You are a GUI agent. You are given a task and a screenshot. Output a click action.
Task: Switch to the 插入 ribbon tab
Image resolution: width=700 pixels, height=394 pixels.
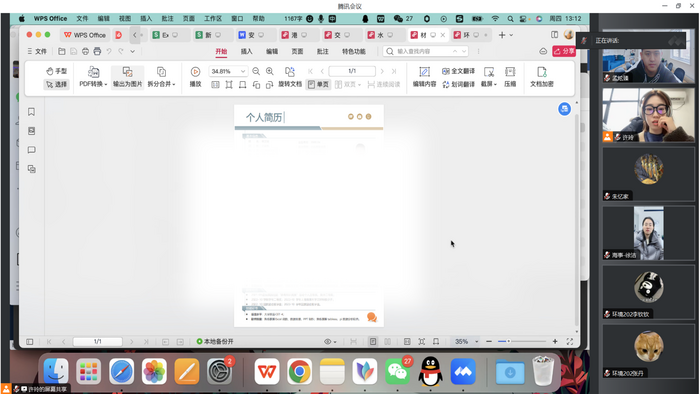pos(246,51)
